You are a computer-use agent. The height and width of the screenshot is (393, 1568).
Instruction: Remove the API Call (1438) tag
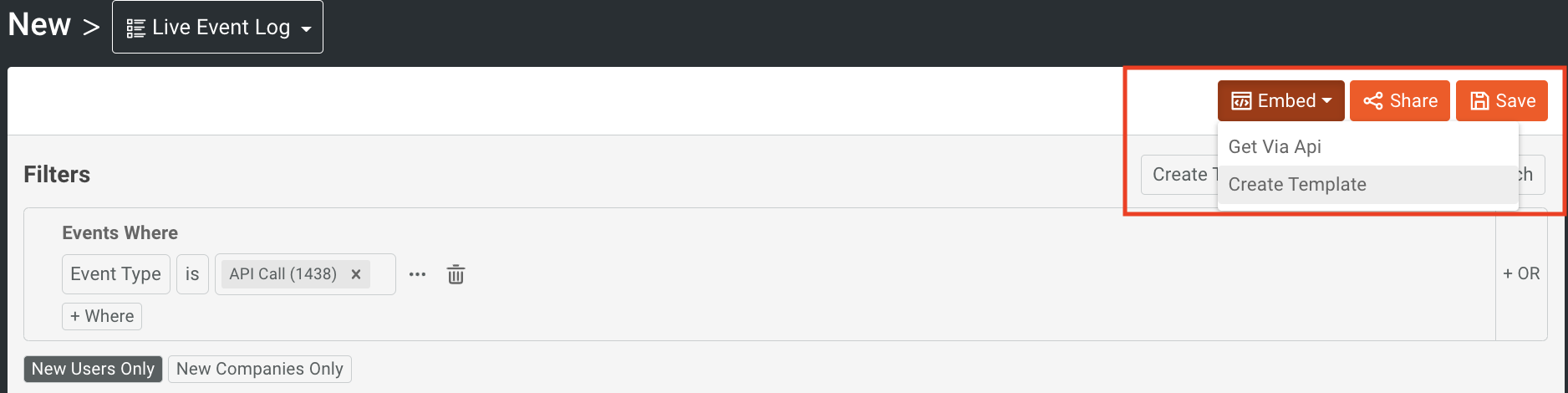tap(356, 274)
